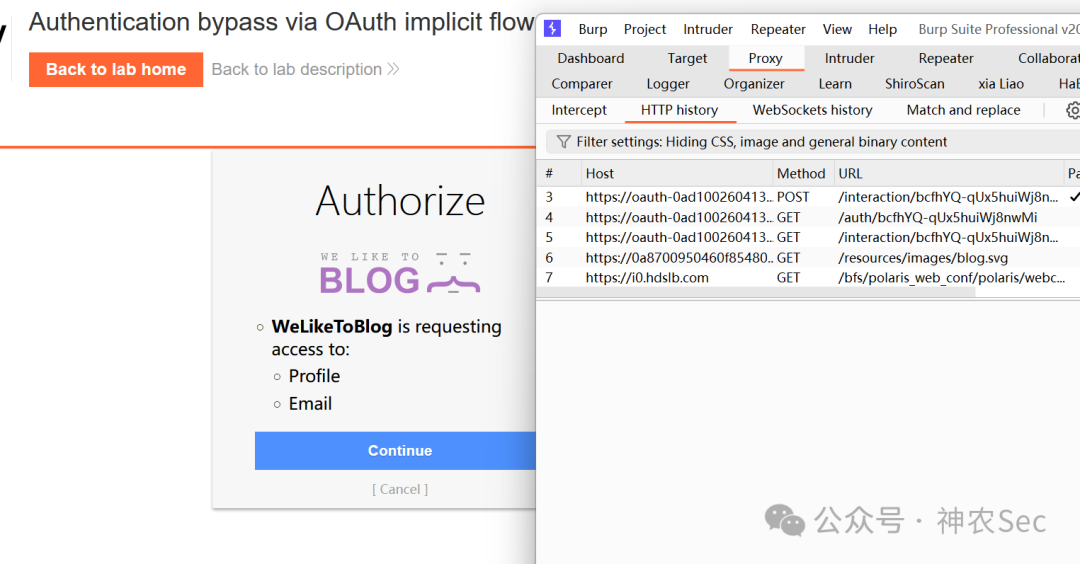
Task: Open the Learn tab
Action: click(835, 83)
